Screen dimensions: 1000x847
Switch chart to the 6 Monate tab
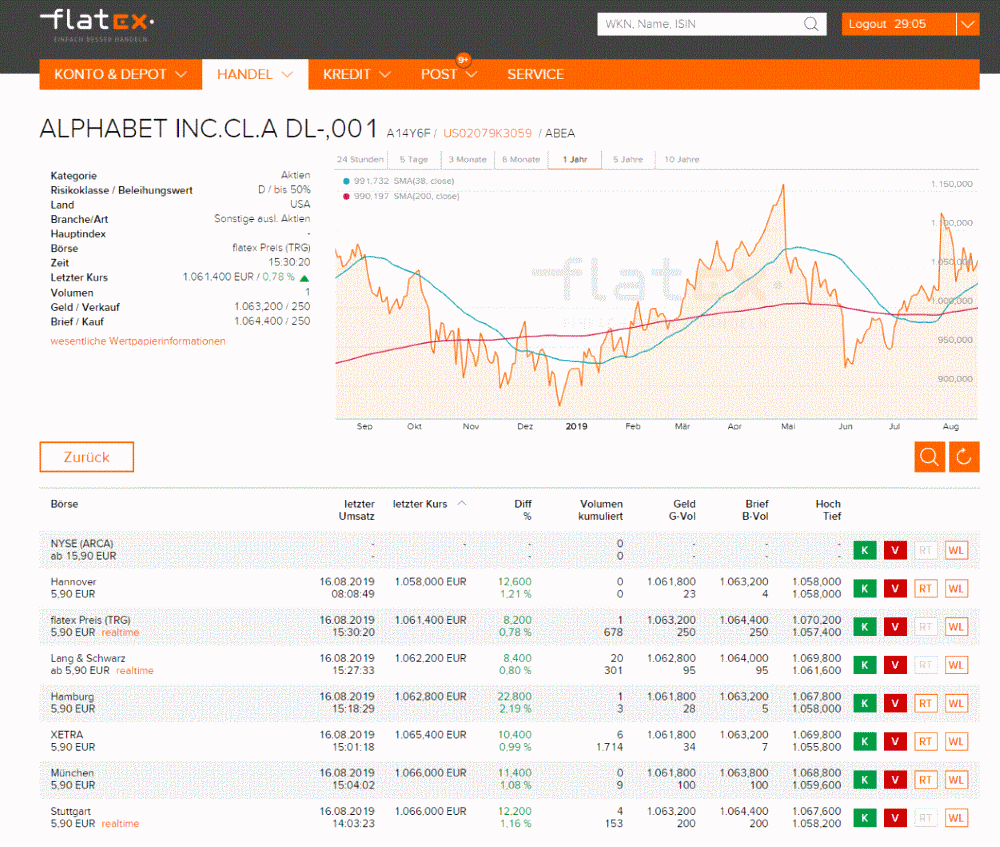pyautogui.click(x=521, y=159)
